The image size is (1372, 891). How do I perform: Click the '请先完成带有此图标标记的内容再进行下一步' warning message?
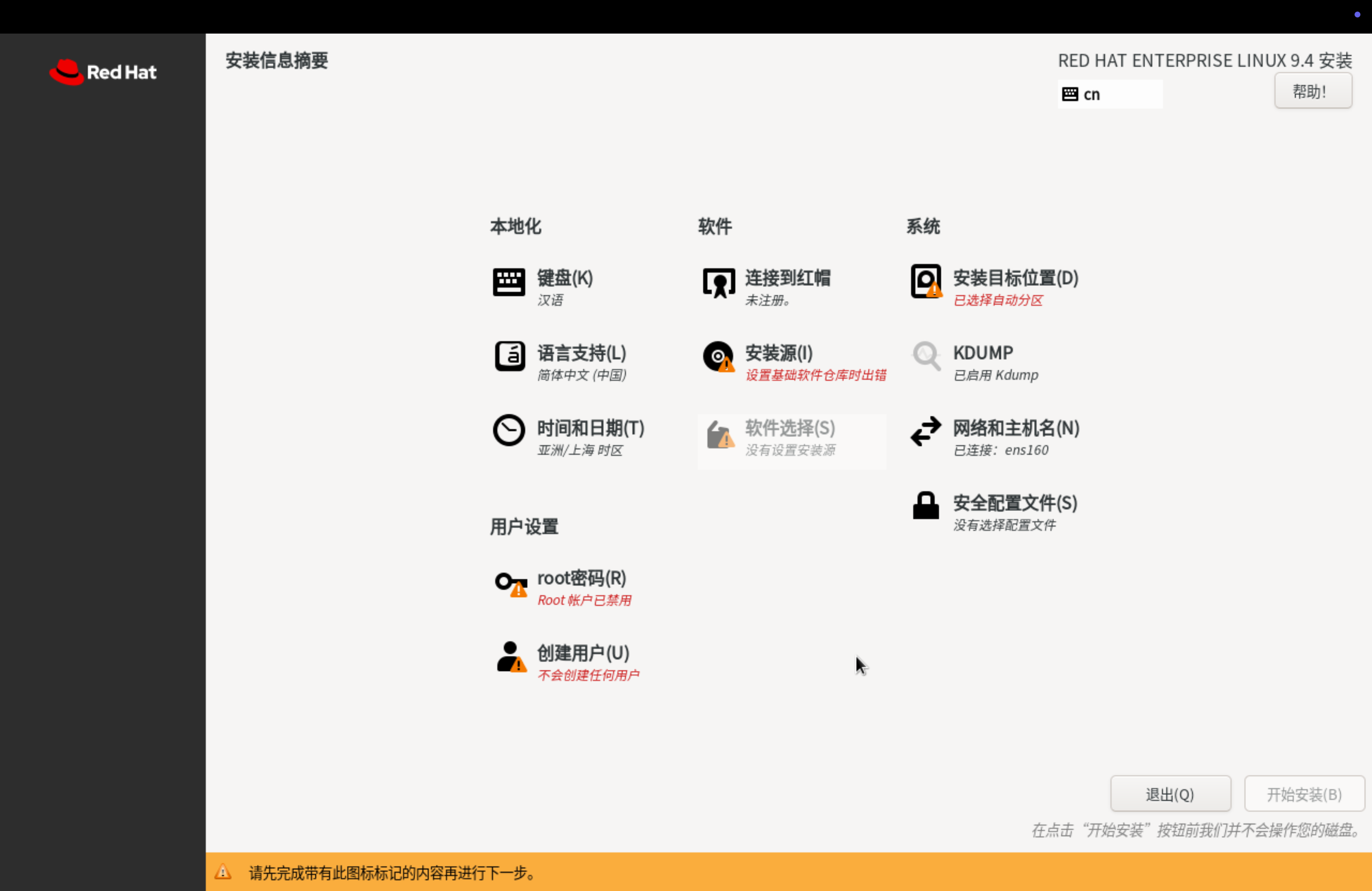click(392, 872)
